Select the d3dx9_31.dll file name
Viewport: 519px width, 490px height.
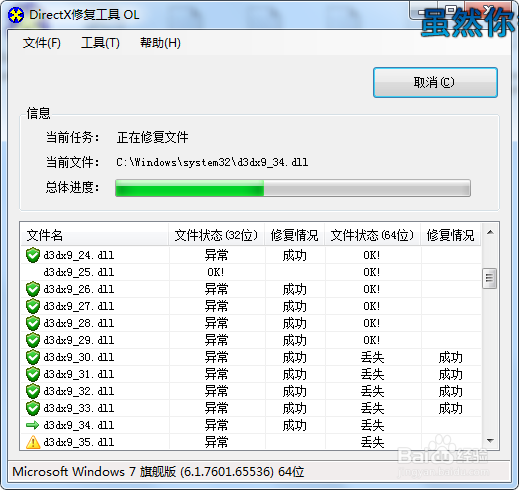point(79,374)
